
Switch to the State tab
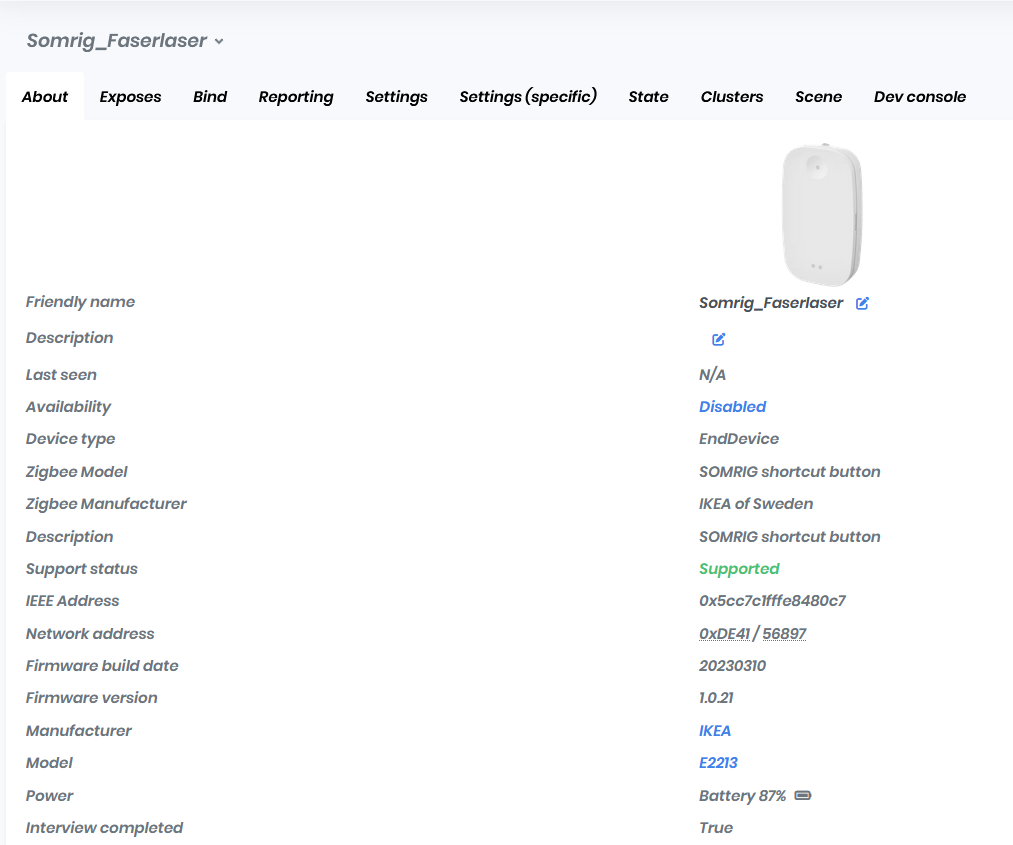click(648, 96)
